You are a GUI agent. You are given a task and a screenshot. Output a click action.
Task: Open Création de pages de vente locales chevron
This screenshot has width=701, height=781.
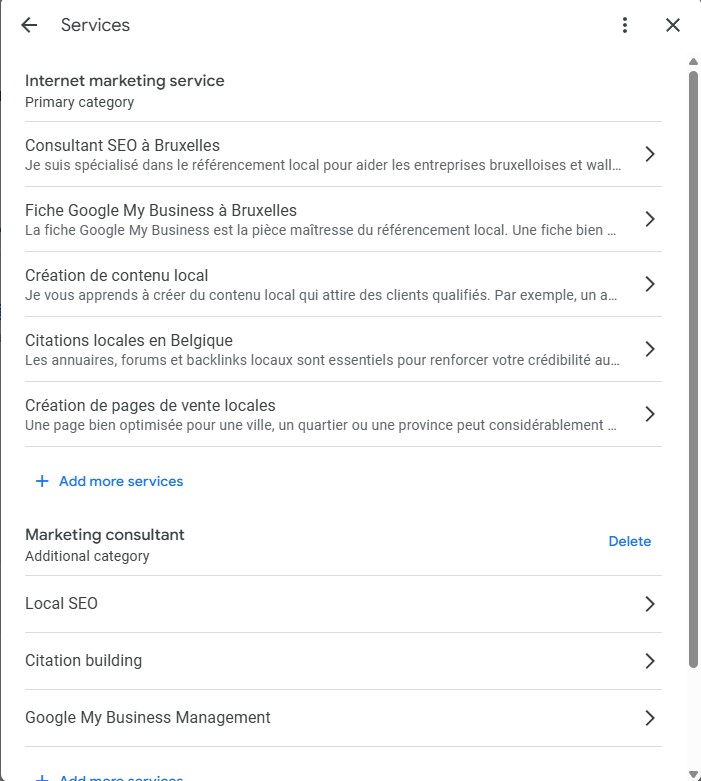click(650, 414)
